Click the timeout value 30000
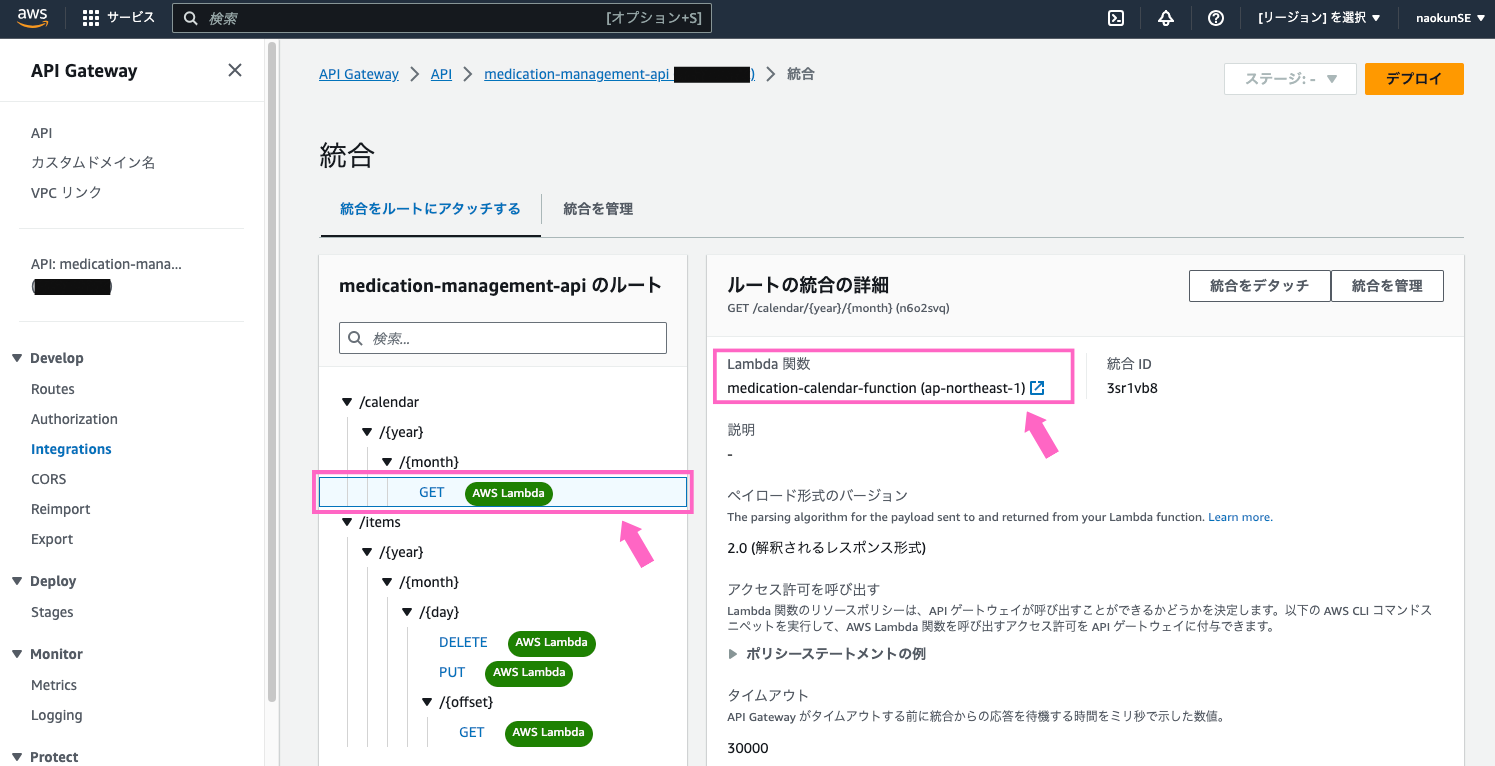The width and height of the screenshot is (1495, 766). (748, 748)
